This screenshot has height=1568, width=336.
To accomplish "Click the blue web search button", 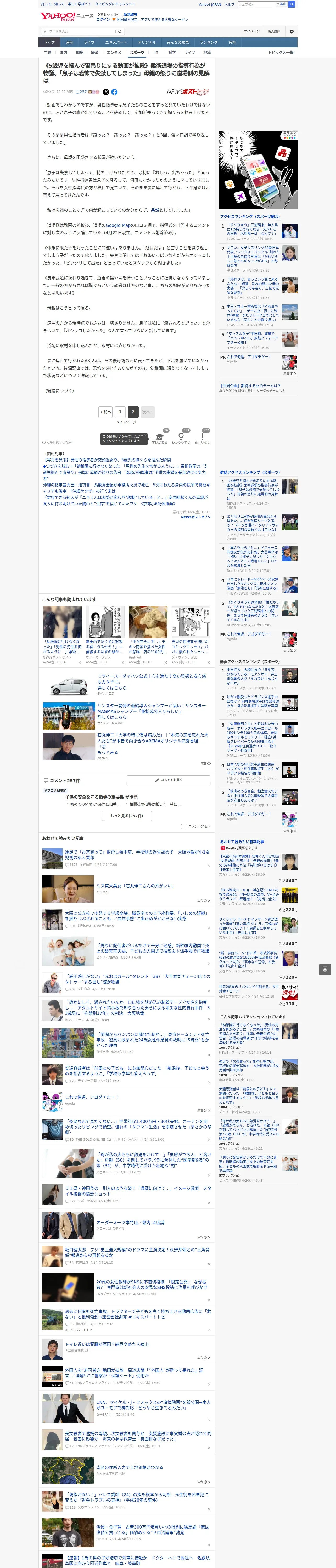I will 292,4.
